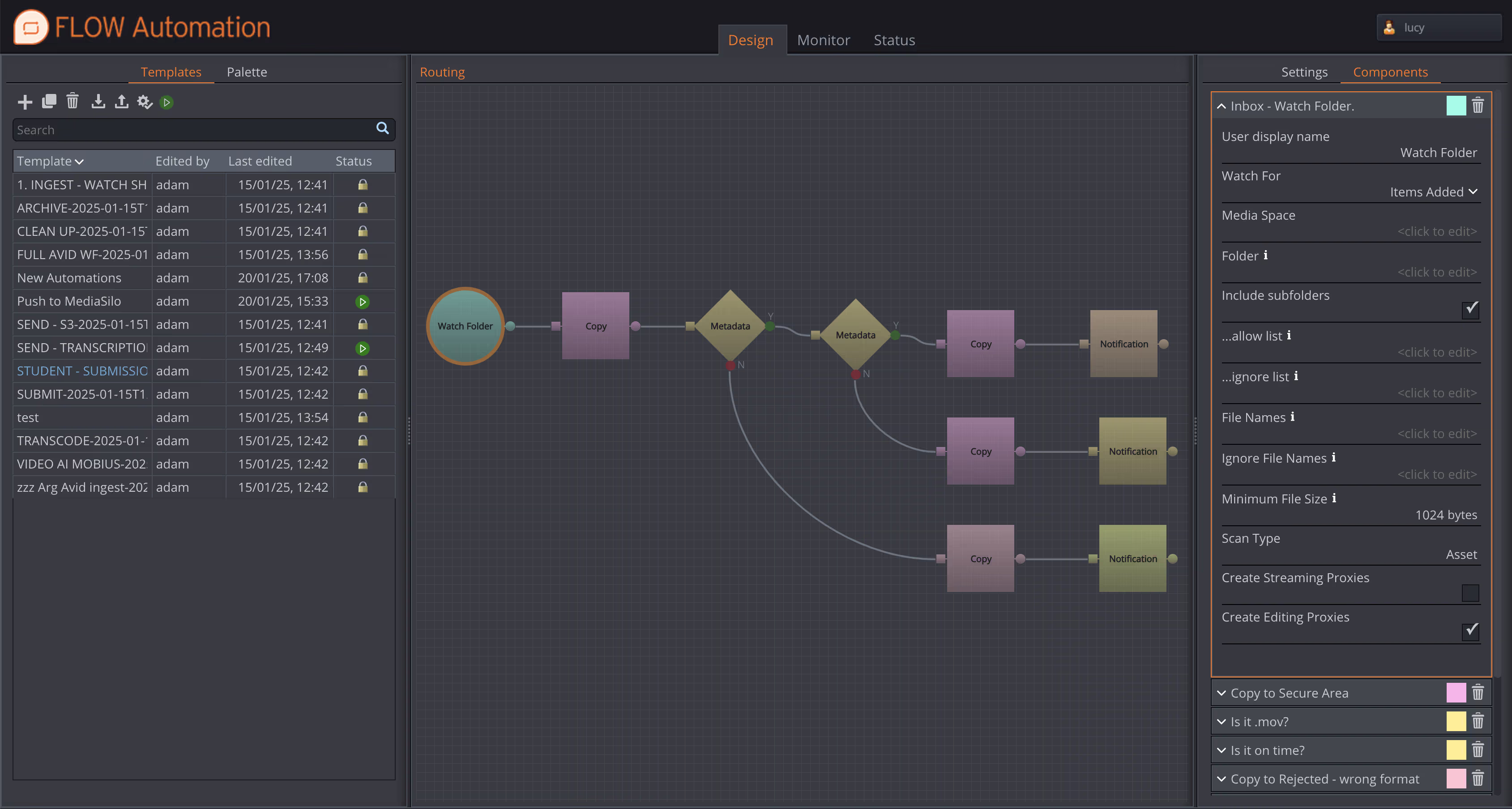
Task: Select the Watch Folder node on the canvas
Action: (x=466, y=326)
